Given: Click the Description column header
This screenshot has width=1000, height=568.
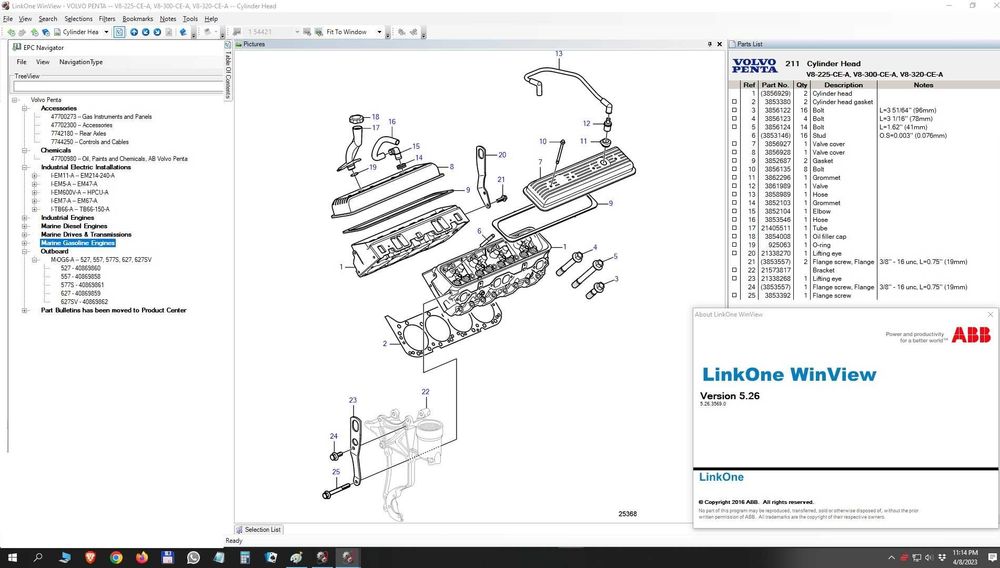Looking at the screenshot, I should tap(843, 85).
